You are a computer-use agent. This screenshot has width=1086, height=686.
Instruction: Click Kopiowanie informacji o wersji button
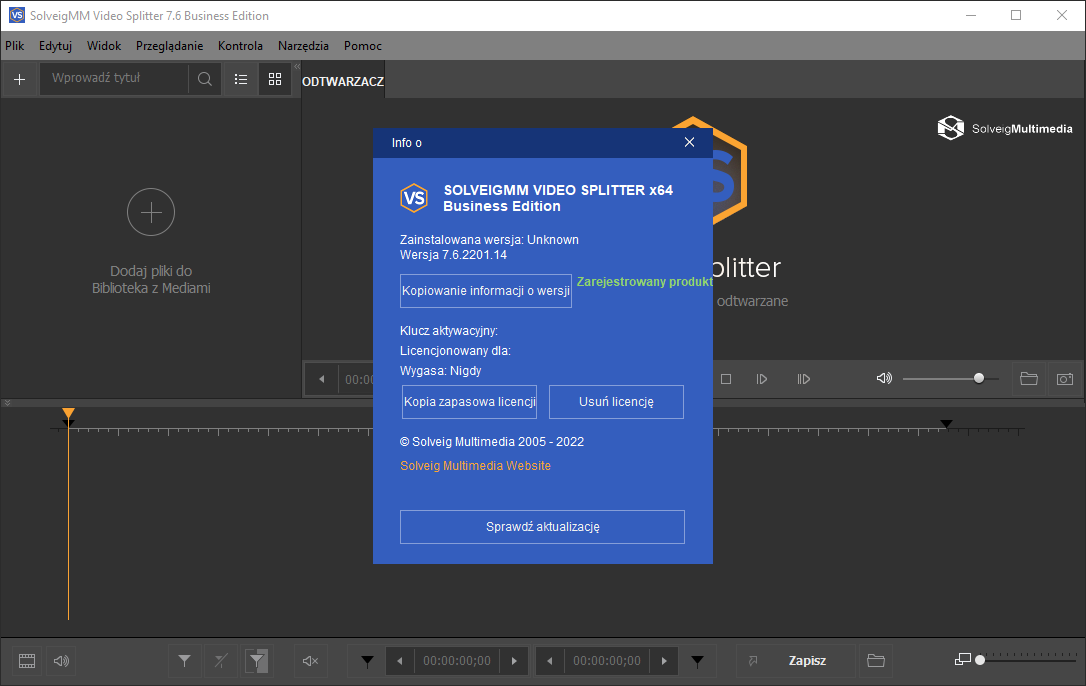486,291
